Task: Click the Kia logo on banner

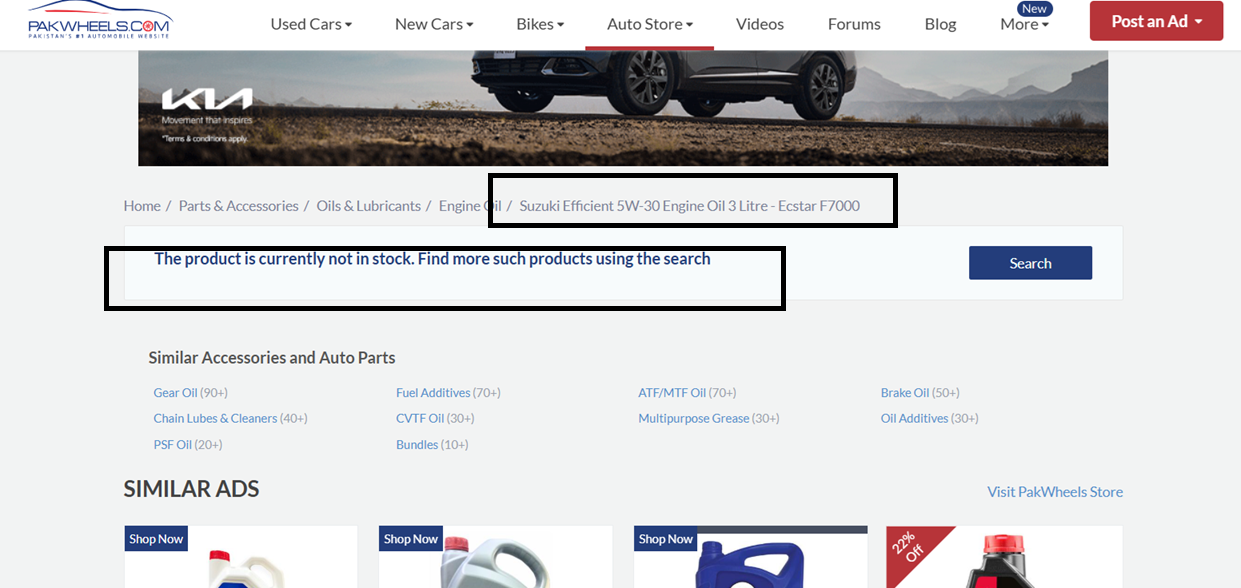Action: [207, 100]
